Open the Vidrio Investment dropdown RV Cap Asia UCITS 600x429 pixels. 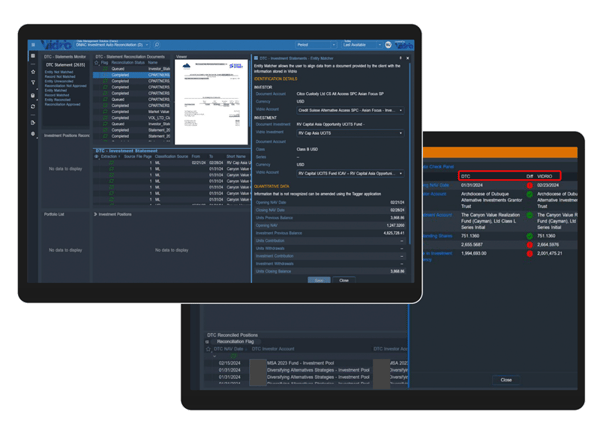350,133
